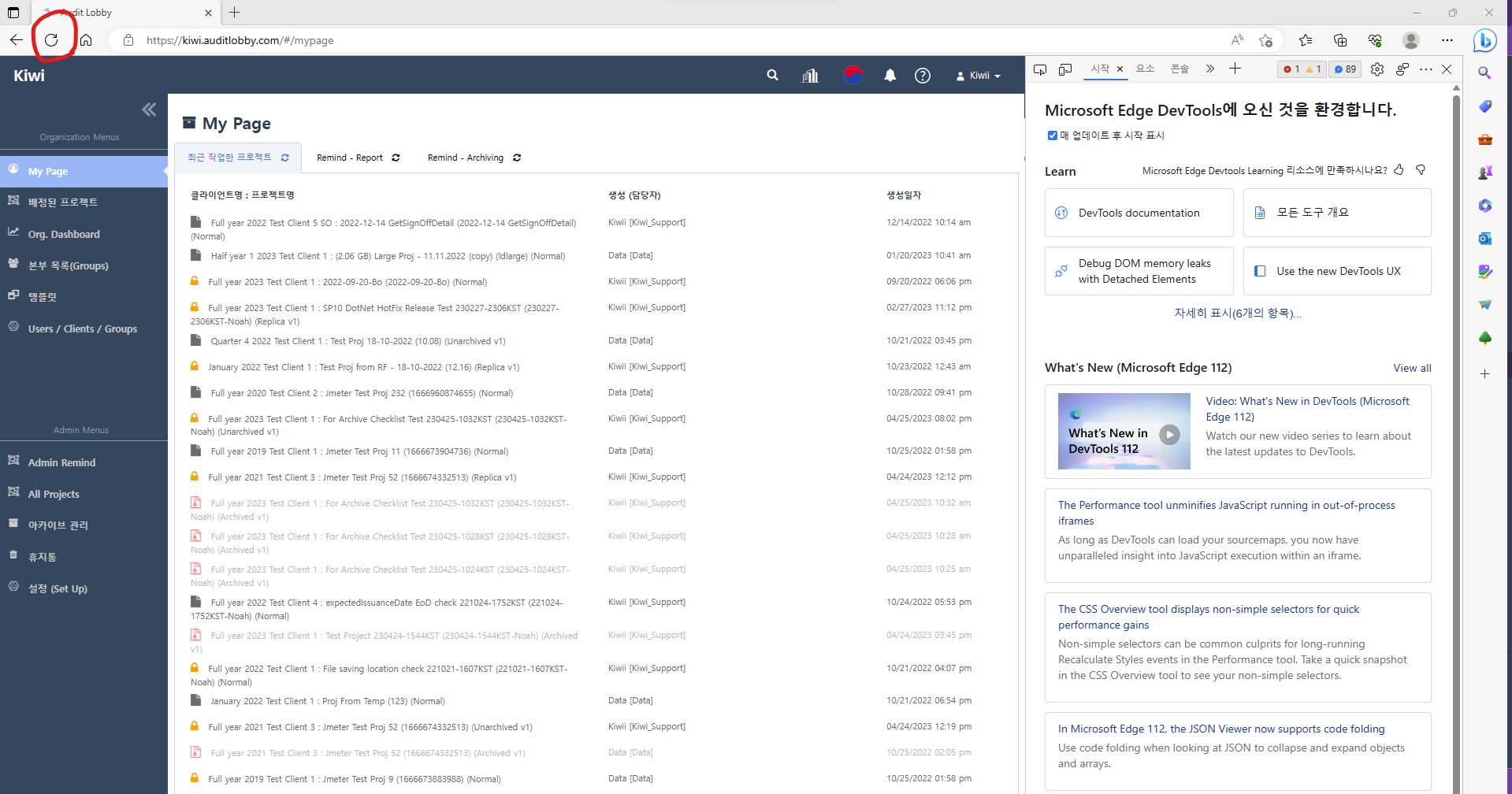This screenshot has height=794, width=1512.
Task: Click the View all link under What's New
Action: (1411, 368)
